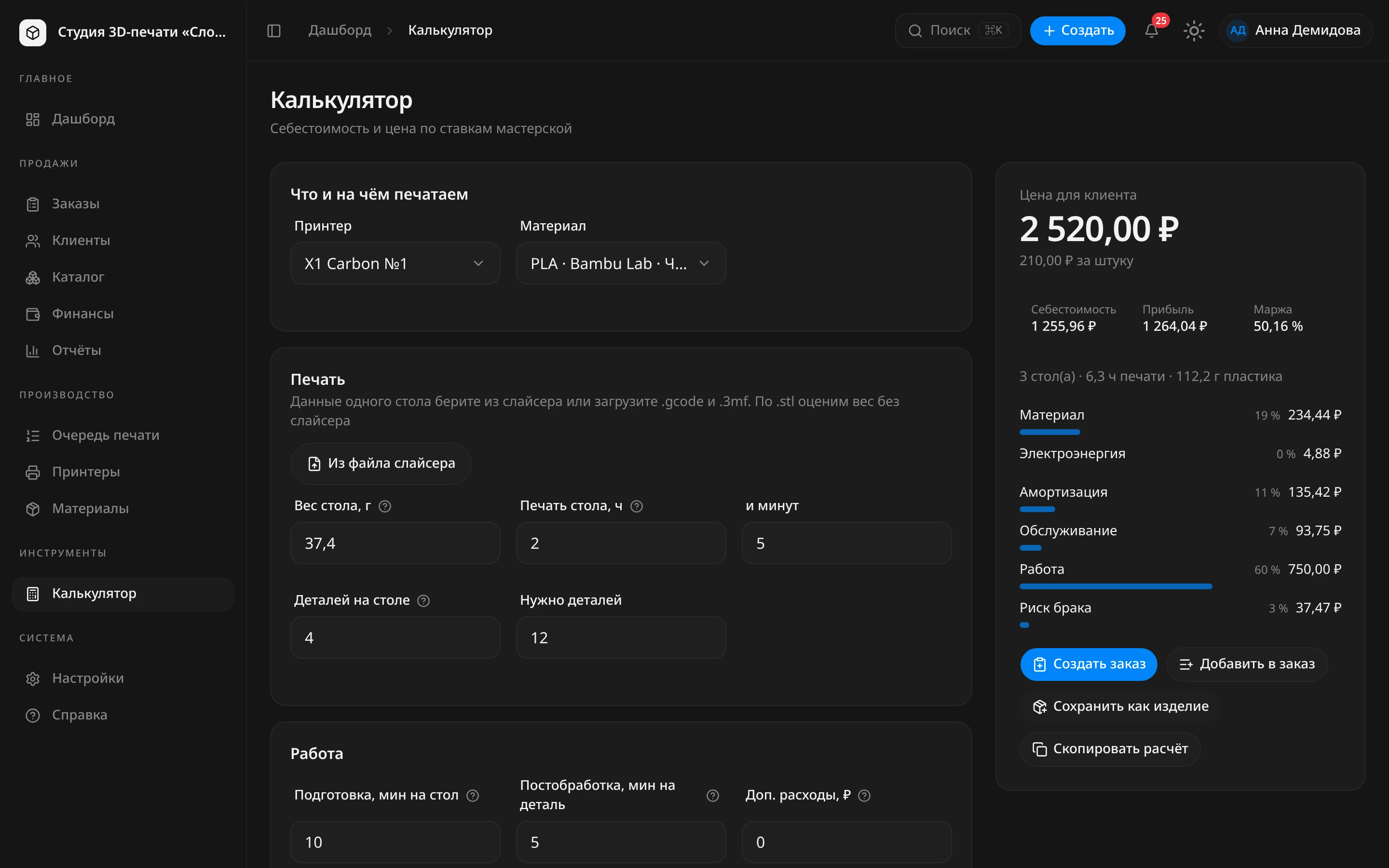Screen dimensions: 1389x868
Task: Open Анна Демидова user menu
Action: (1295, 30)
